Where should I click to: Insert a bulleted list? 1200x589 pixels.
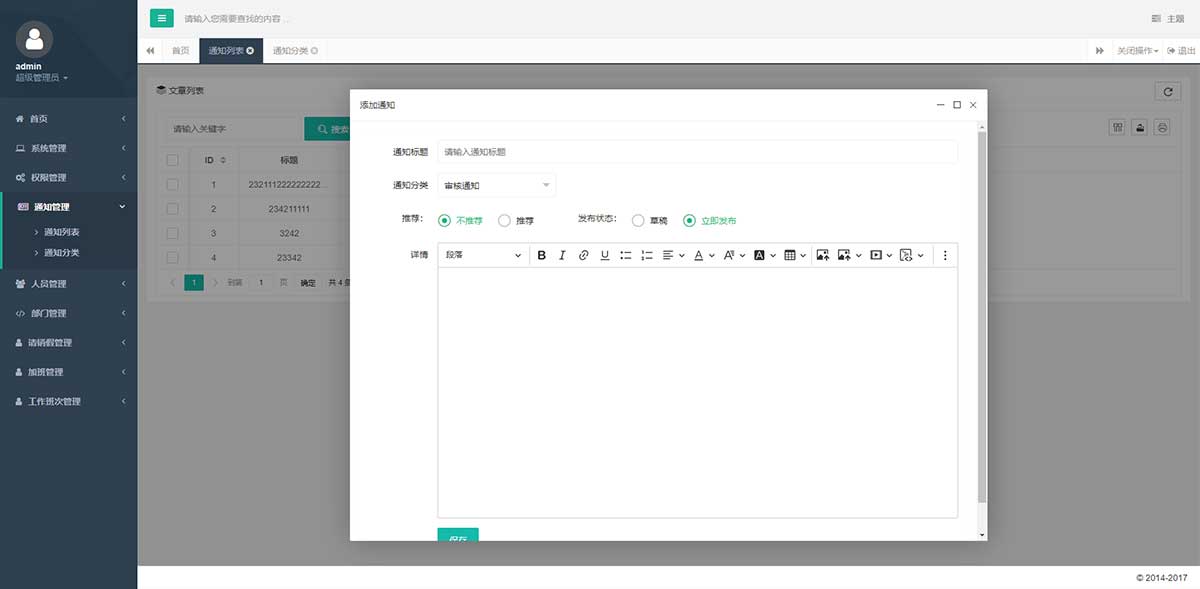click(x=626, y=256)
